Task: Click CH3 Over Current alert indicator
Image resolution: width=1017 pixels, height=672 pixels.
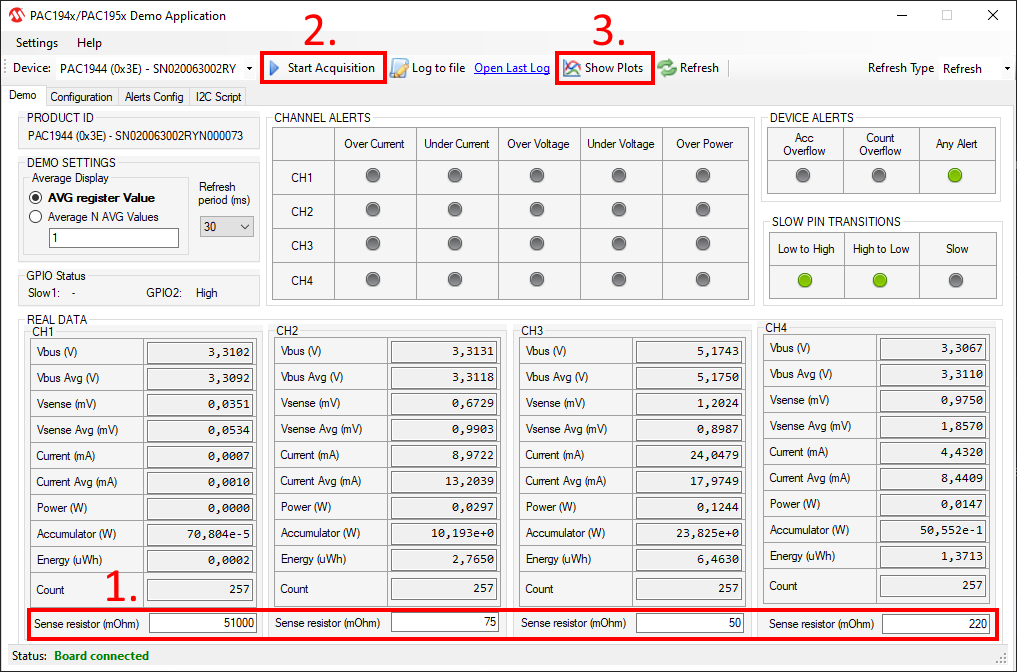Action: pos(373,244)
